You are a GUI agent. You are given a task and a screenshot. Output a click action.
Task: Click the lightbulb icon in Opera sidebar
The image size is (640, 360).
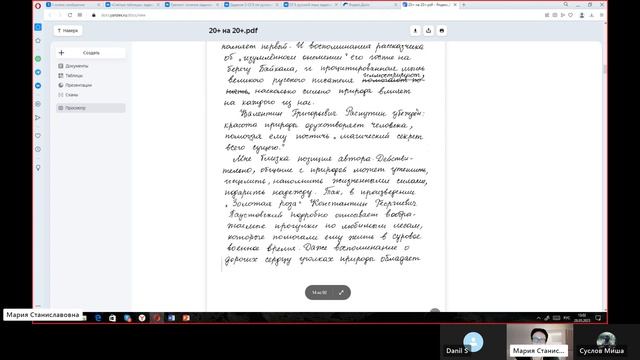[38, 168]
